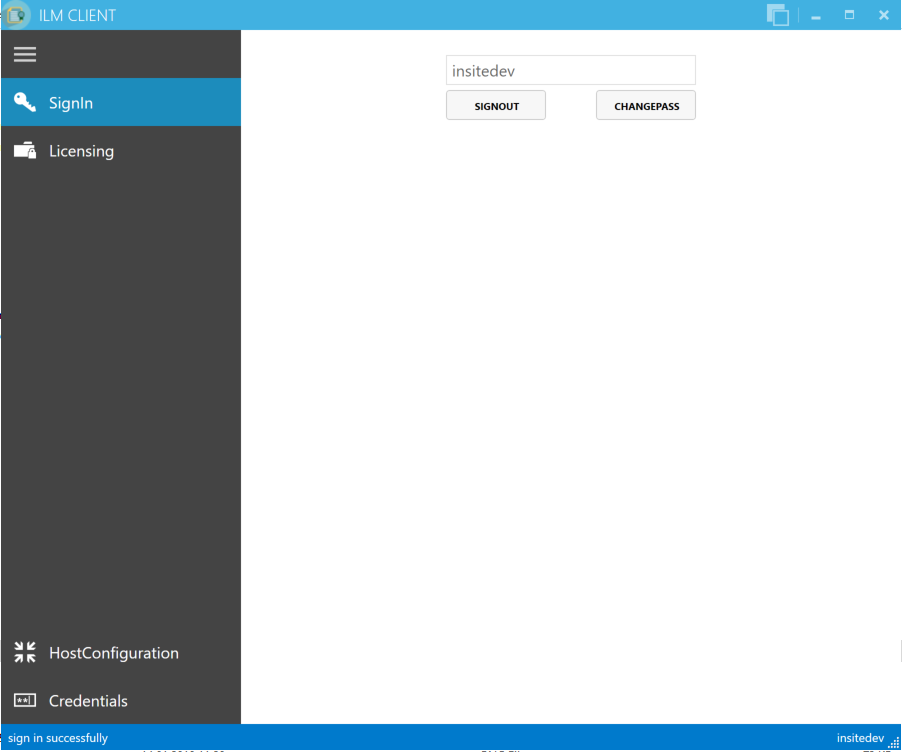Click the overlapping windows icon in the title bar
The image size is (902, 752).
pos(778,15)
